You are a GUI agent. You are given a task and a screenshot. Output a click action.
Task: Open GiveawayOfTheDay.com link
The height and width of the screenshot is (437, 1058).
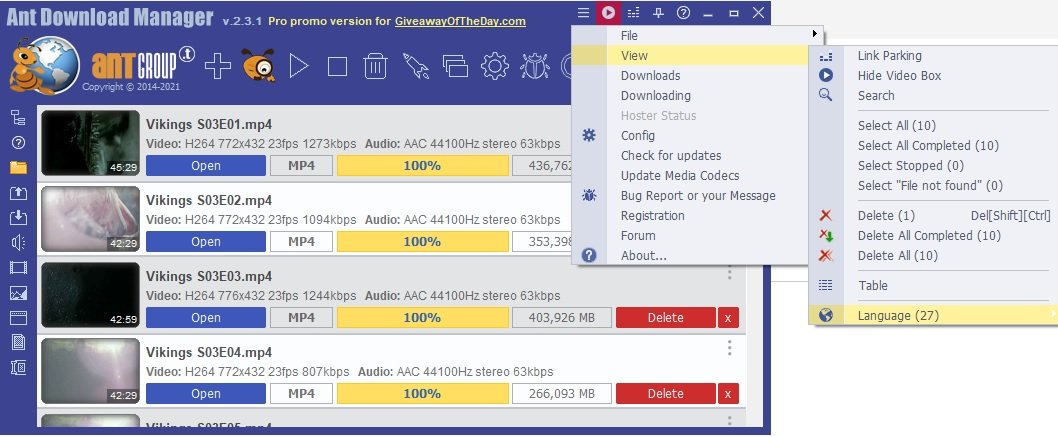[x=460, y=21]
